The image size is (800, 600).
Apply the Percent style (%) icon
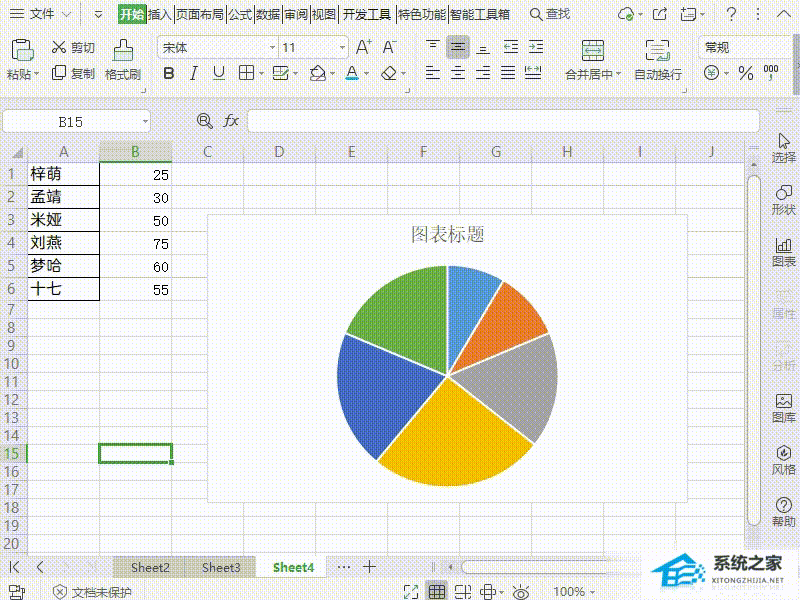(x=745, y=72)
